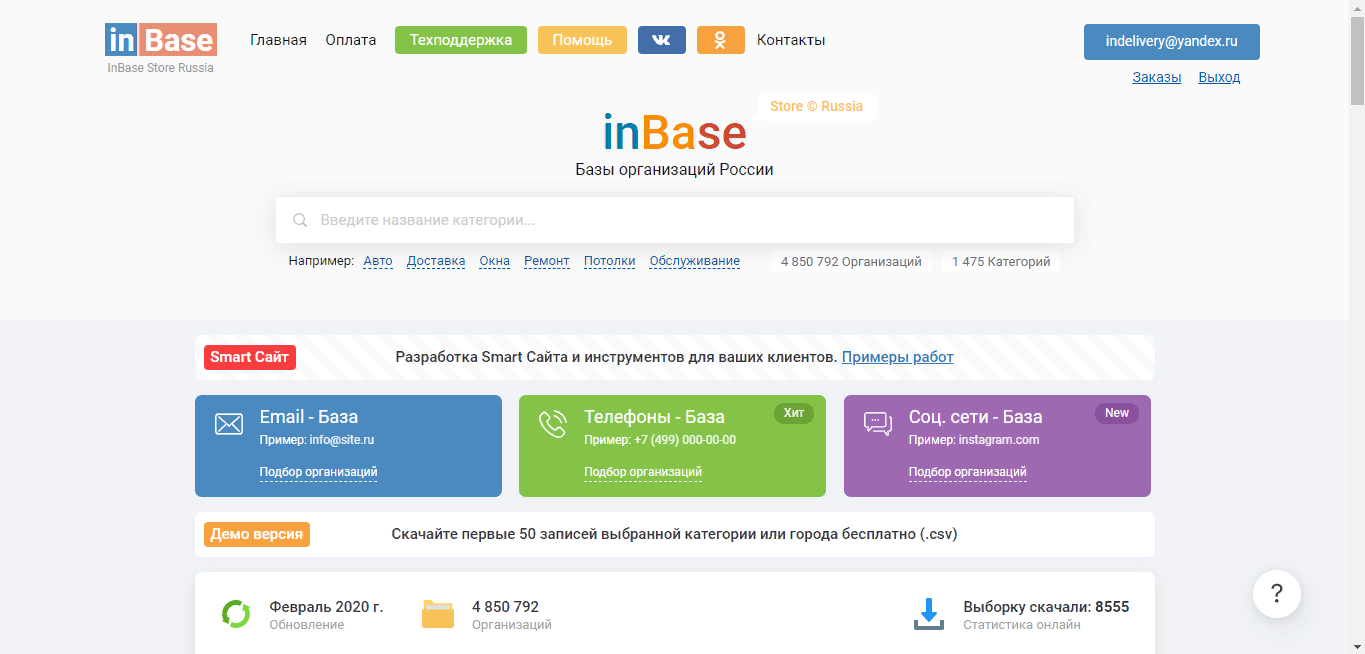Screen dimensions: 1365x654
Task: Click the Телефоны - База card title
Action: point(655,417)
